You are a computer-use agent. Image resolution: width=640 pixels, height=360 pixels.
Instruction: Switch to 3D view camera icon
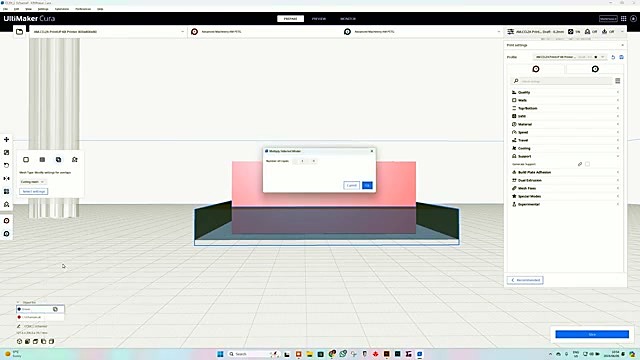coord(19,341)
